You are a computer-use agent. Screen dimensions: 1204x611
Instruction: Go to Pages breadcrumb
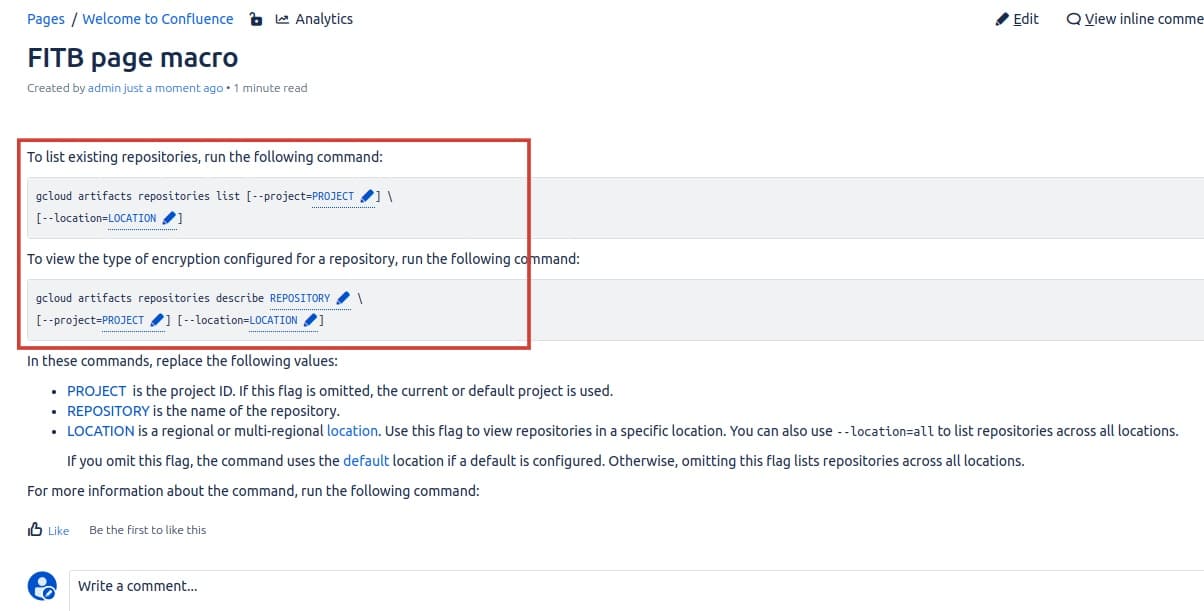tap(46, 19)
